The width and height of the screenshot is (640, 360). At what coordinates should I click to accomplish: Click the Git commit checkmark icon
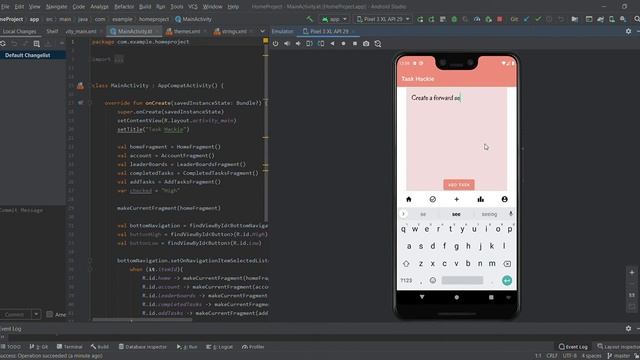point(538,19)
